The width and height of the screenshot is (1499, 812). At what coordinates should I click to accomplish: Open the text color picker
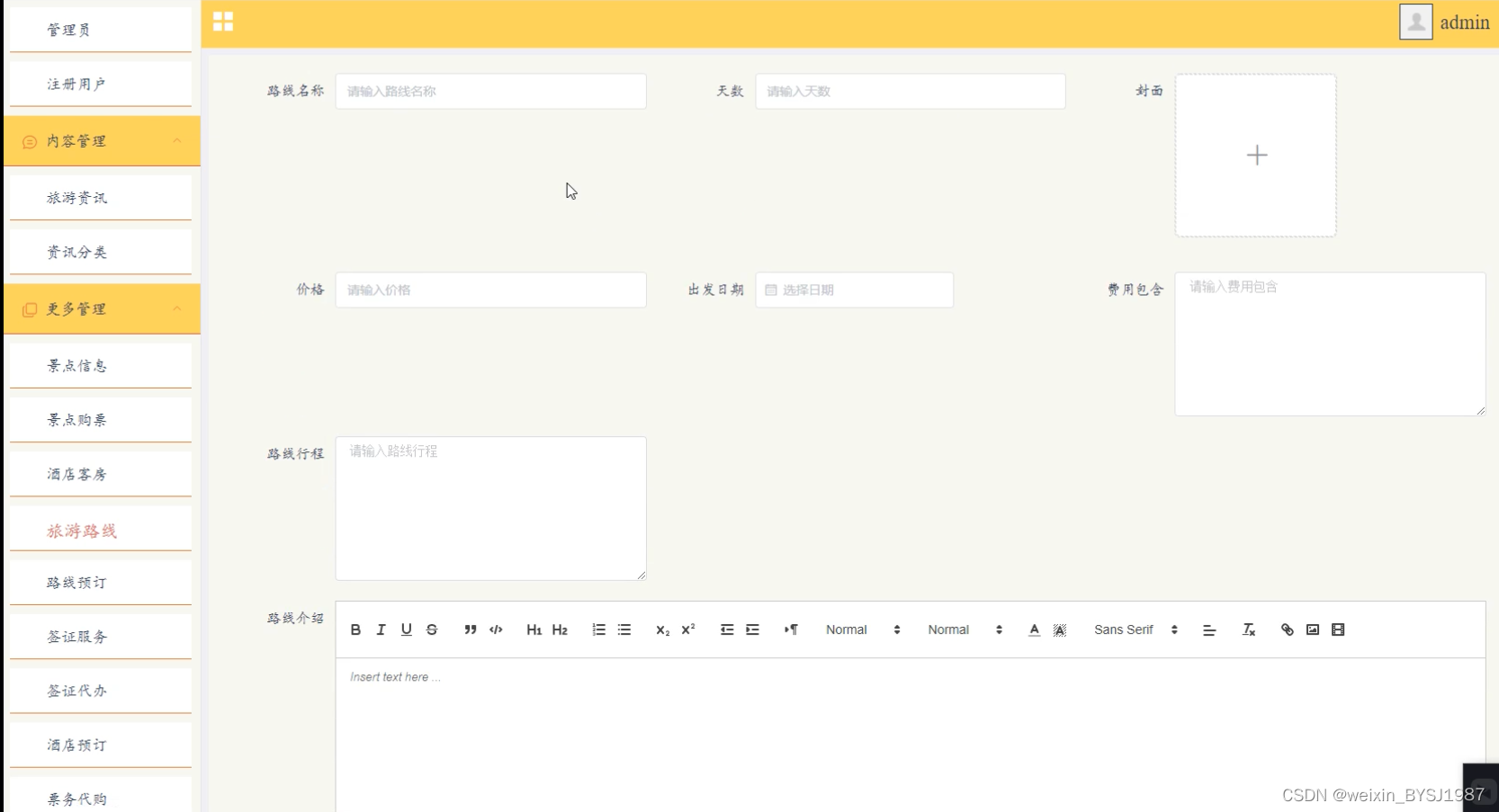[x=1034, y=629]
